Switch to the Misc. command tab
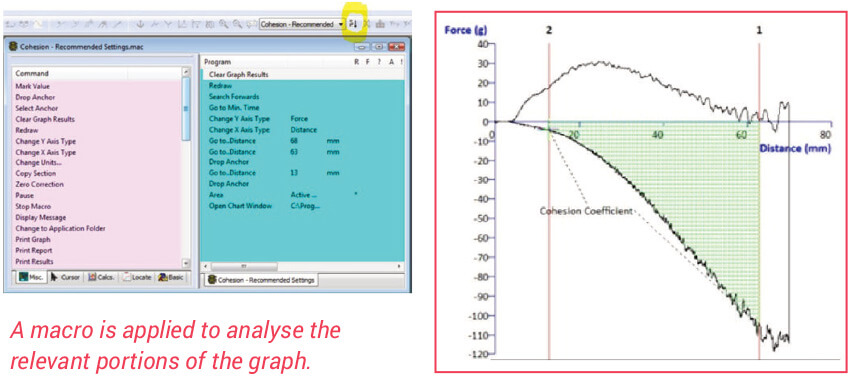Screen dimensions: 850x380 coord(31,277)
